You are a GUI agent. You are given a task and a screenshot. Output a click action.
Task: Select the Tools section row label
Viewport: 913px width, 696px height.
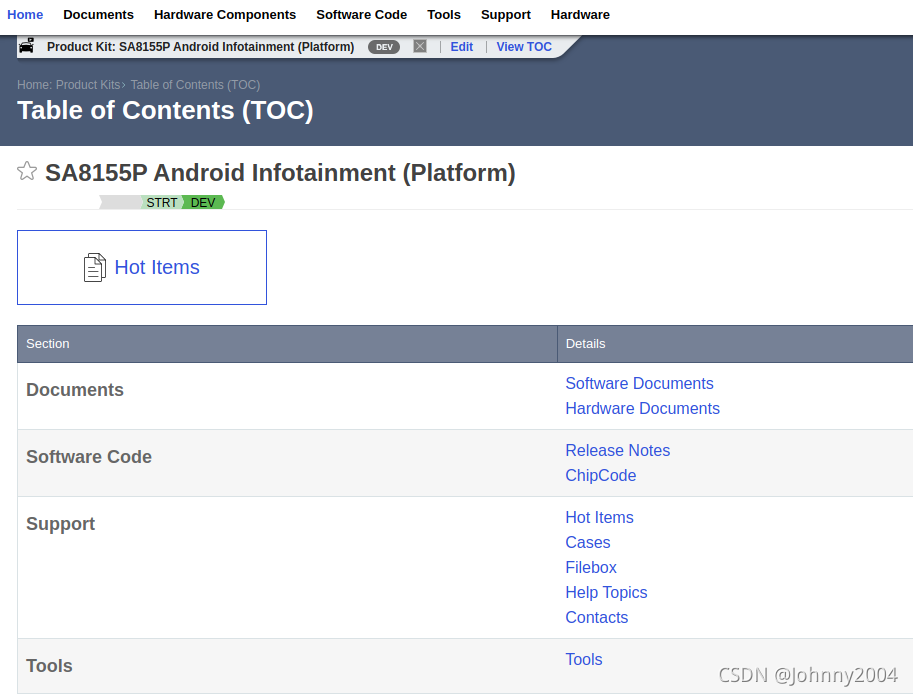tap(49, 666)
